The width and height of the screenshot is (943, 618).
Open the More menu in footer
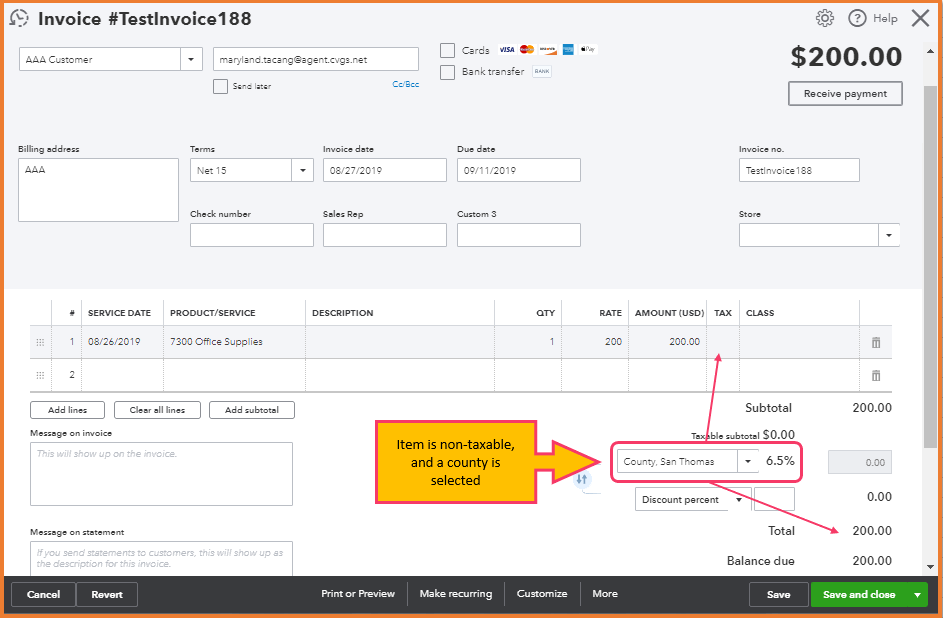(x=605, y=594)
